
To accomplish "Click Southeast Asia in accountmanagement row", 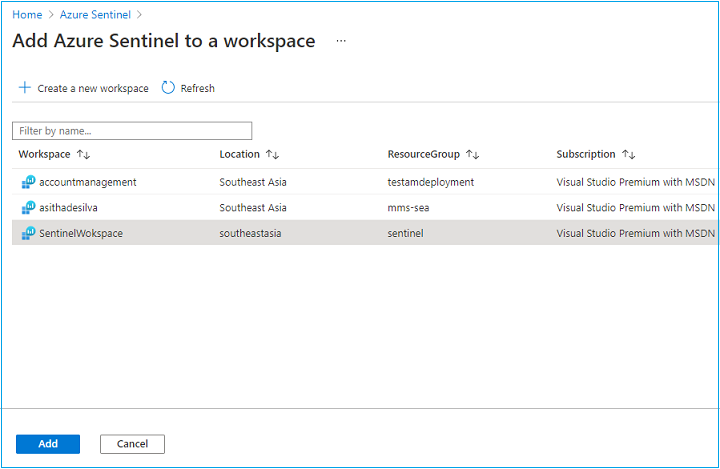I will [253, 182].
